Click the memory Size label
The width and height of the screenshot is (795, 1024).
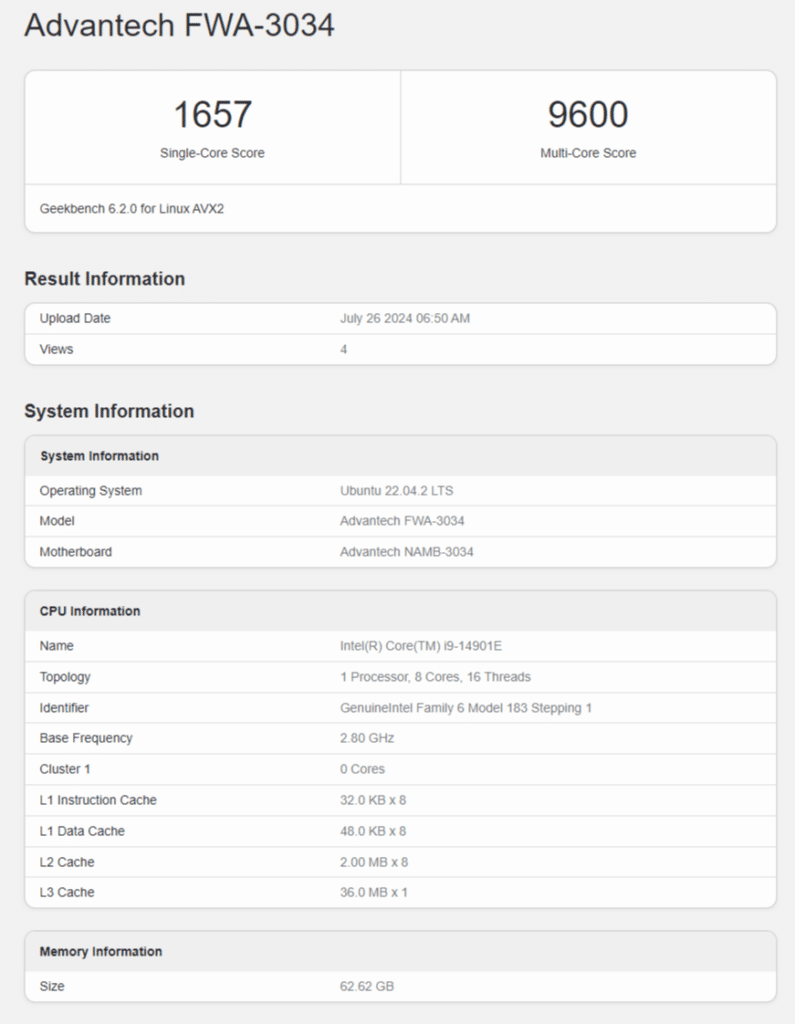pos(52,987)
